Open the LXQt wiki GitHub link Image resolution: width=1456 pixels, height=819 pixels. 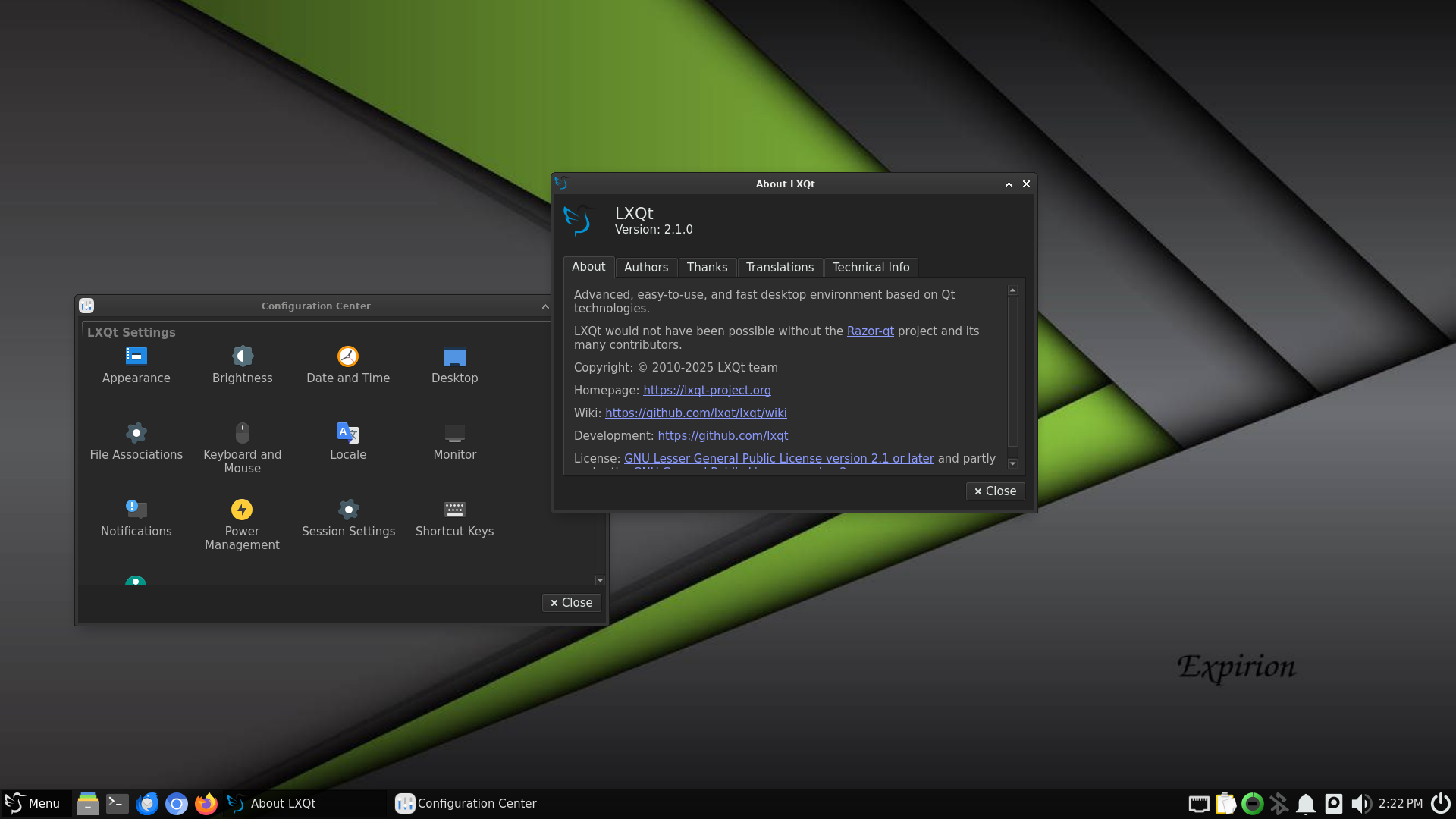tap(695, 413)
